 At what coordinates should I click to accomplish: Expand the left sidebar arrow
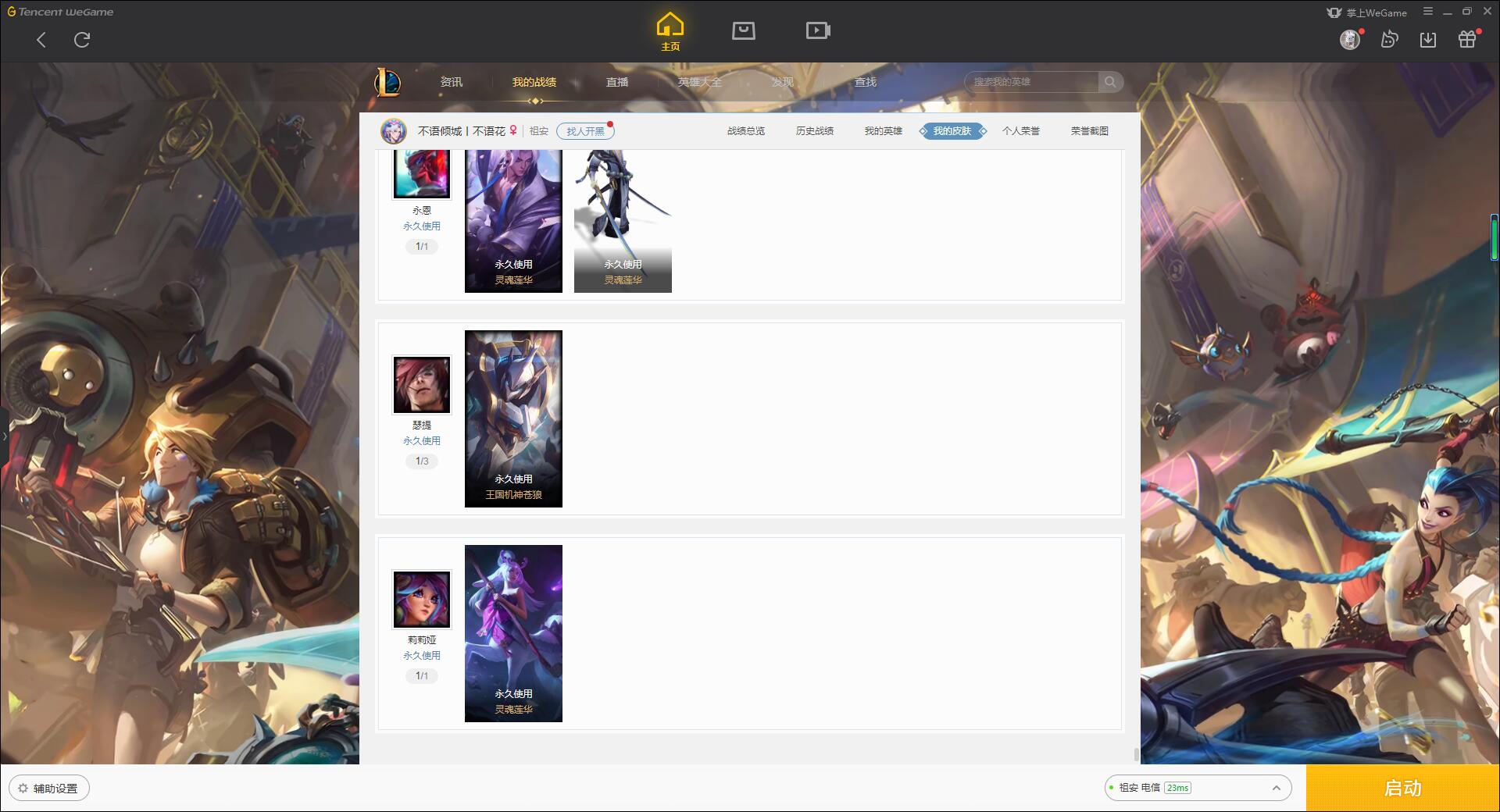4,436
